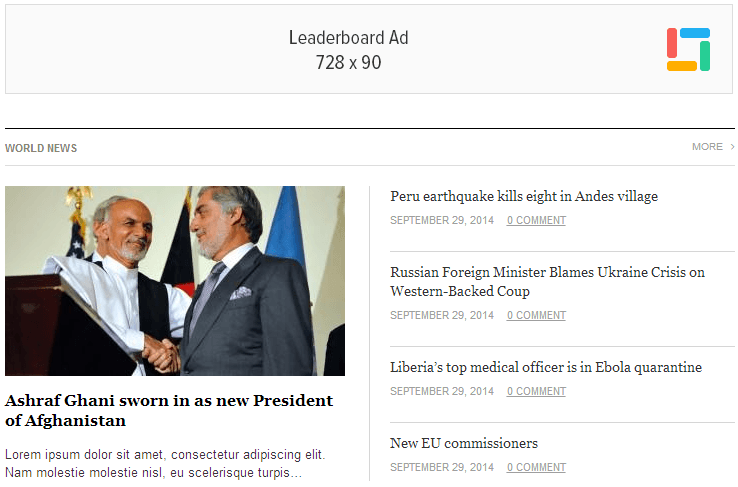Screen dimensions: 738x487
Task: Open the Ashraf Ghani handshake photo
Action: (175, 281)
